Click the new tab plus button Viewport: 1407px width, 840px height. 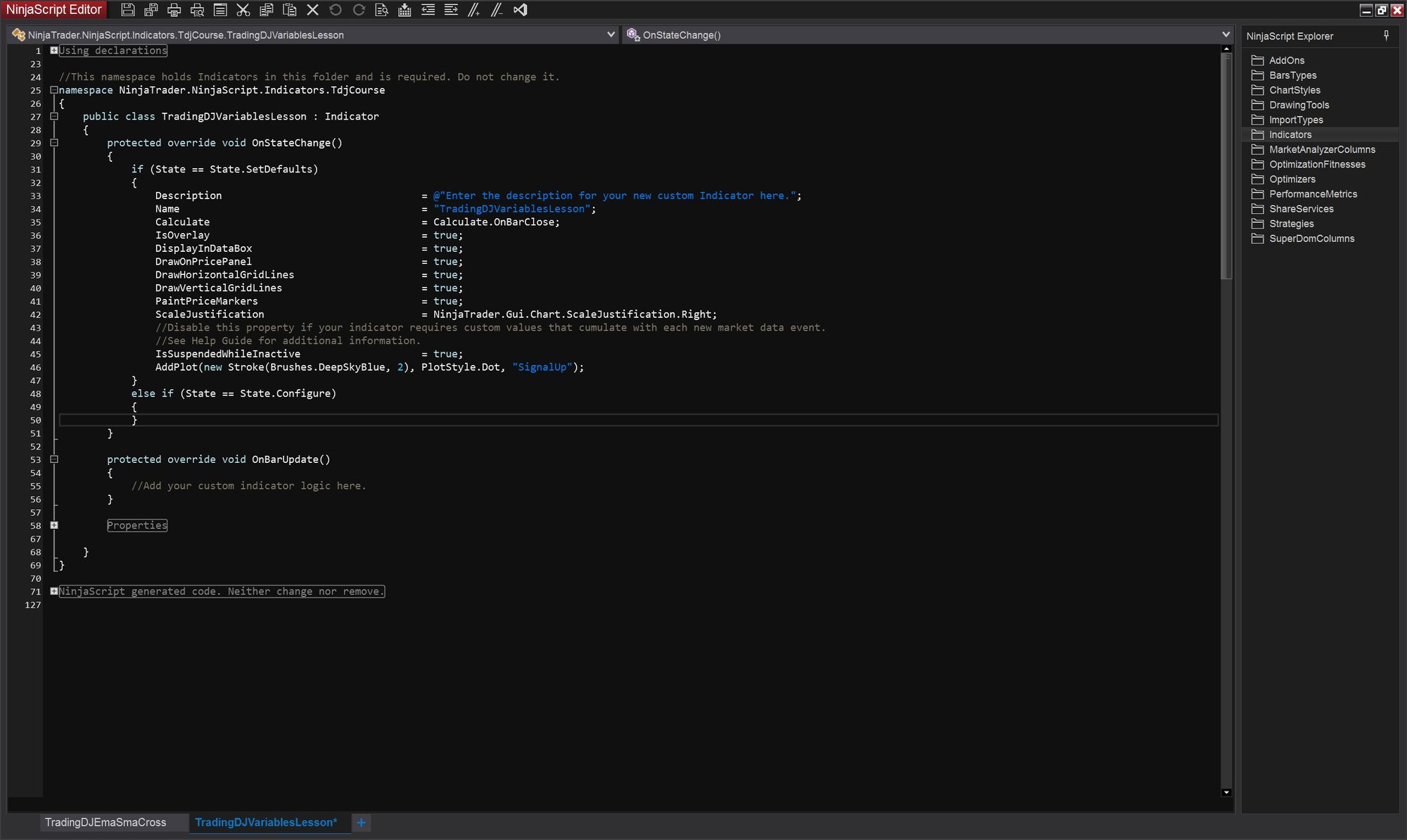pyautogui.click(x=362, y=821)
